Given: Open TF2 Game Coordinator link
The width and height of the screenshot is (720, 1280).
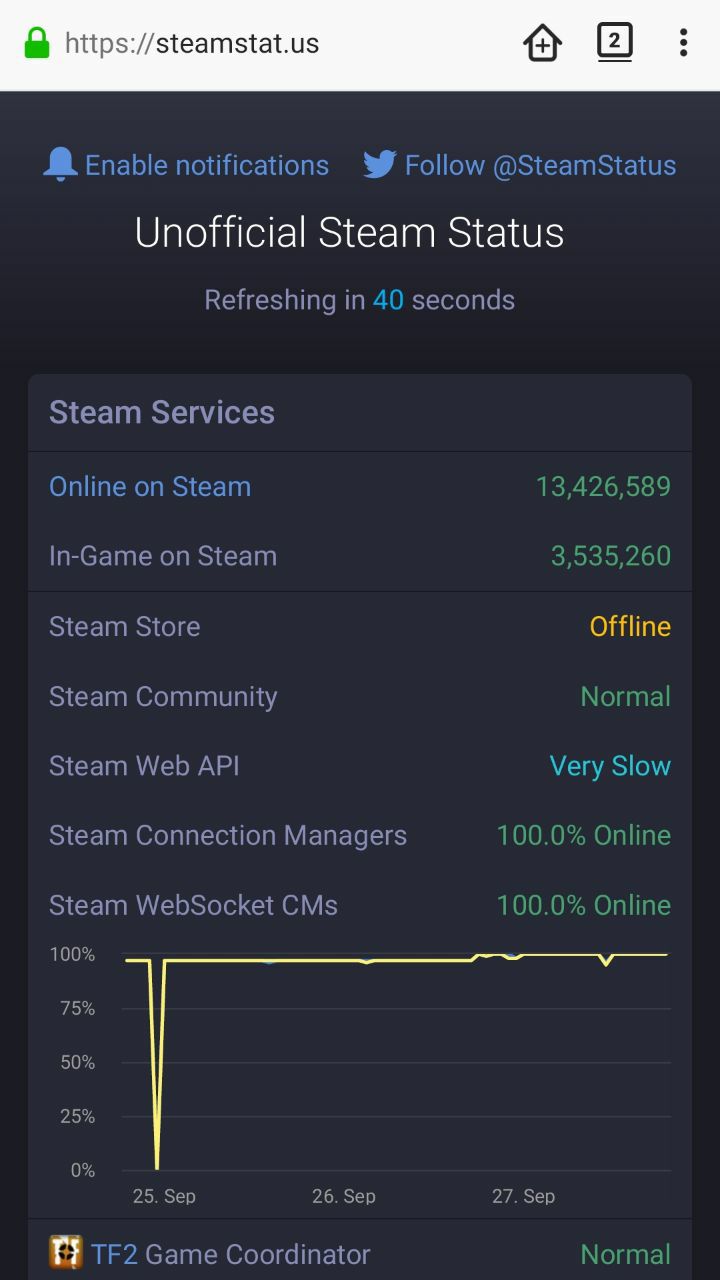Looking at the screenshot, I should coord(230,1254).
